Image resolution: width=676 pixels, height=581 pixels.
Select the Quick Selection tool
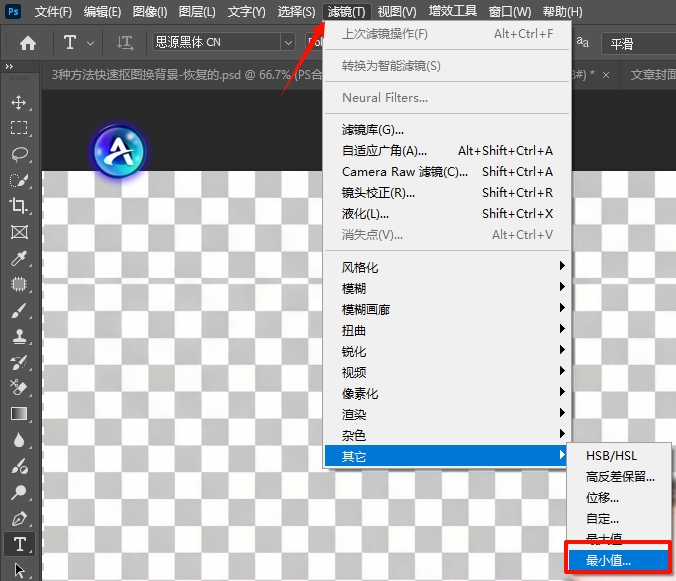(x=19, y=180)
